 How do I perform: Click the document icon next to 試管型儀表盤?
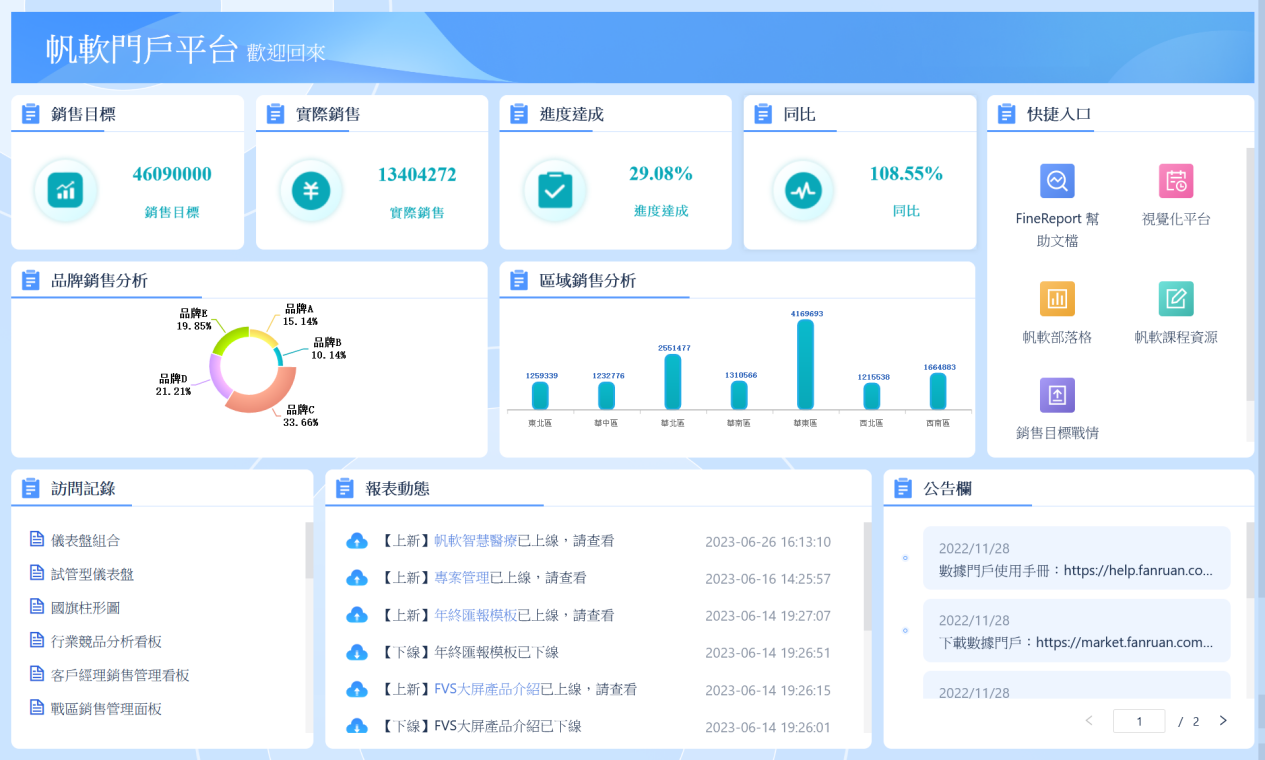coord(37,574)
